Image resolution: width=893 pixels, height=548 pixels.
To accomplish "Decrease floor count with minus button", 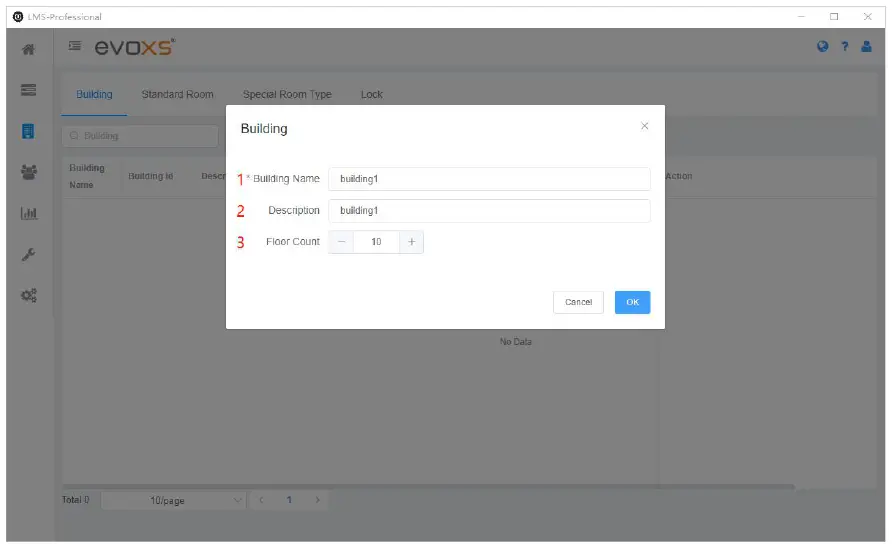I will [x=341, y=242].
